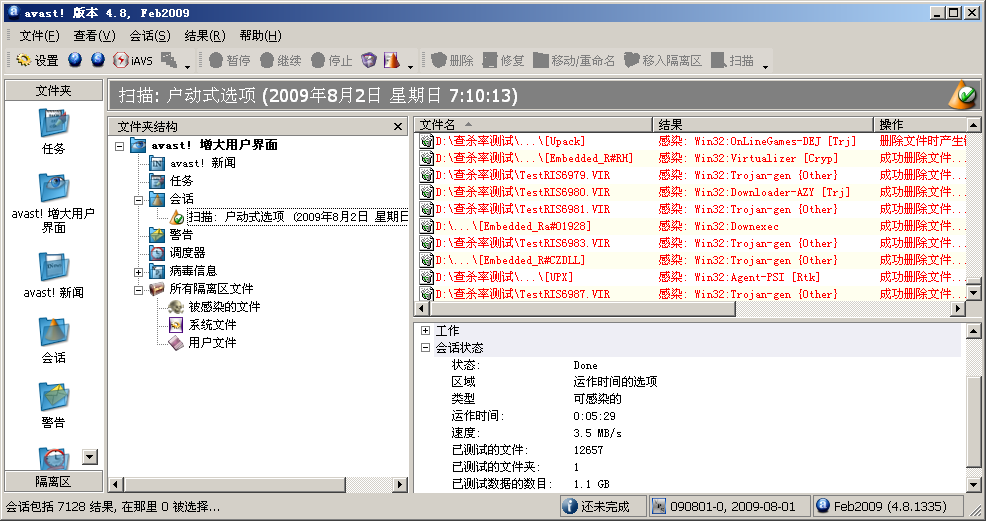Select the 警告 sidebar icon
986x521 pixels.
click(53, 405)
